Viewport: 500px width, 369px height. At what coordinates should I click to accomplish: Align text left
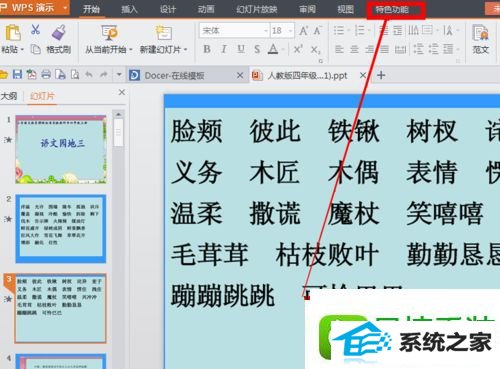pos(339,49)
